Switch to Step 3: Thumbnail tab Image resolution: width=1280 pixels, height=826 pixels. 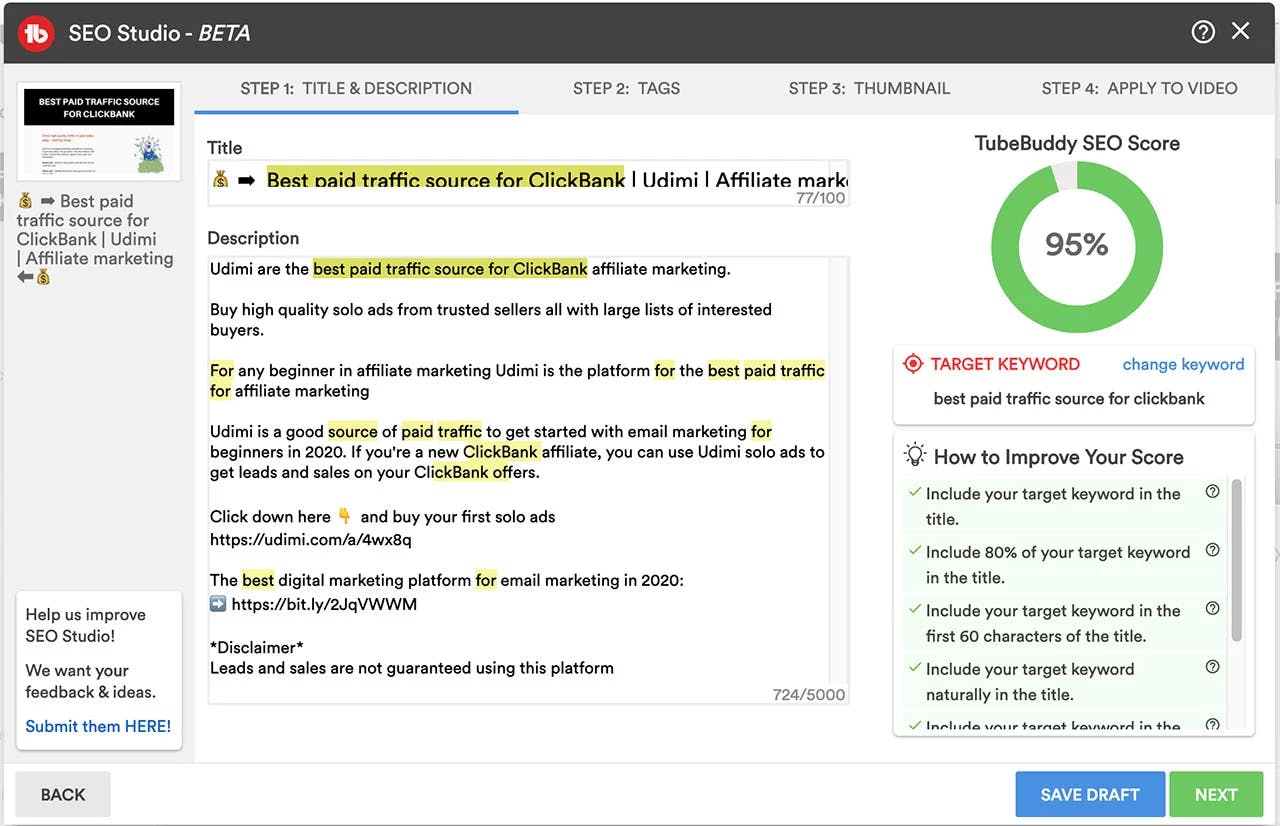[x=869, y=88]
